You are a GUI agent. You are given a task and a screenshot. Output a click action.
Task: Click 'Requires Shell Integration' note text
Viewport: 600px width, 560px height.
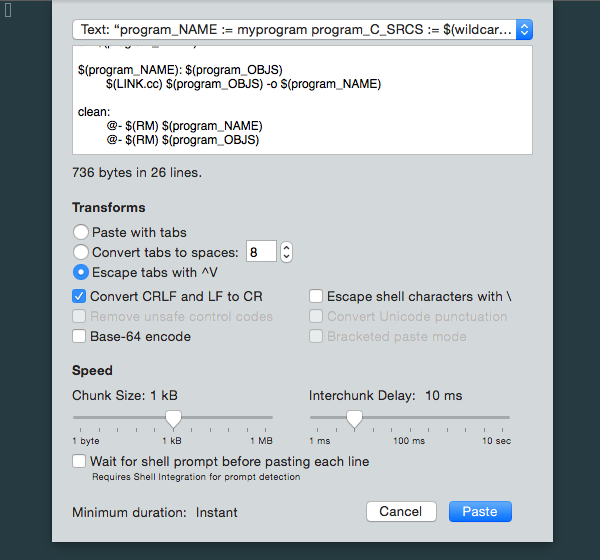coord(196,477)
